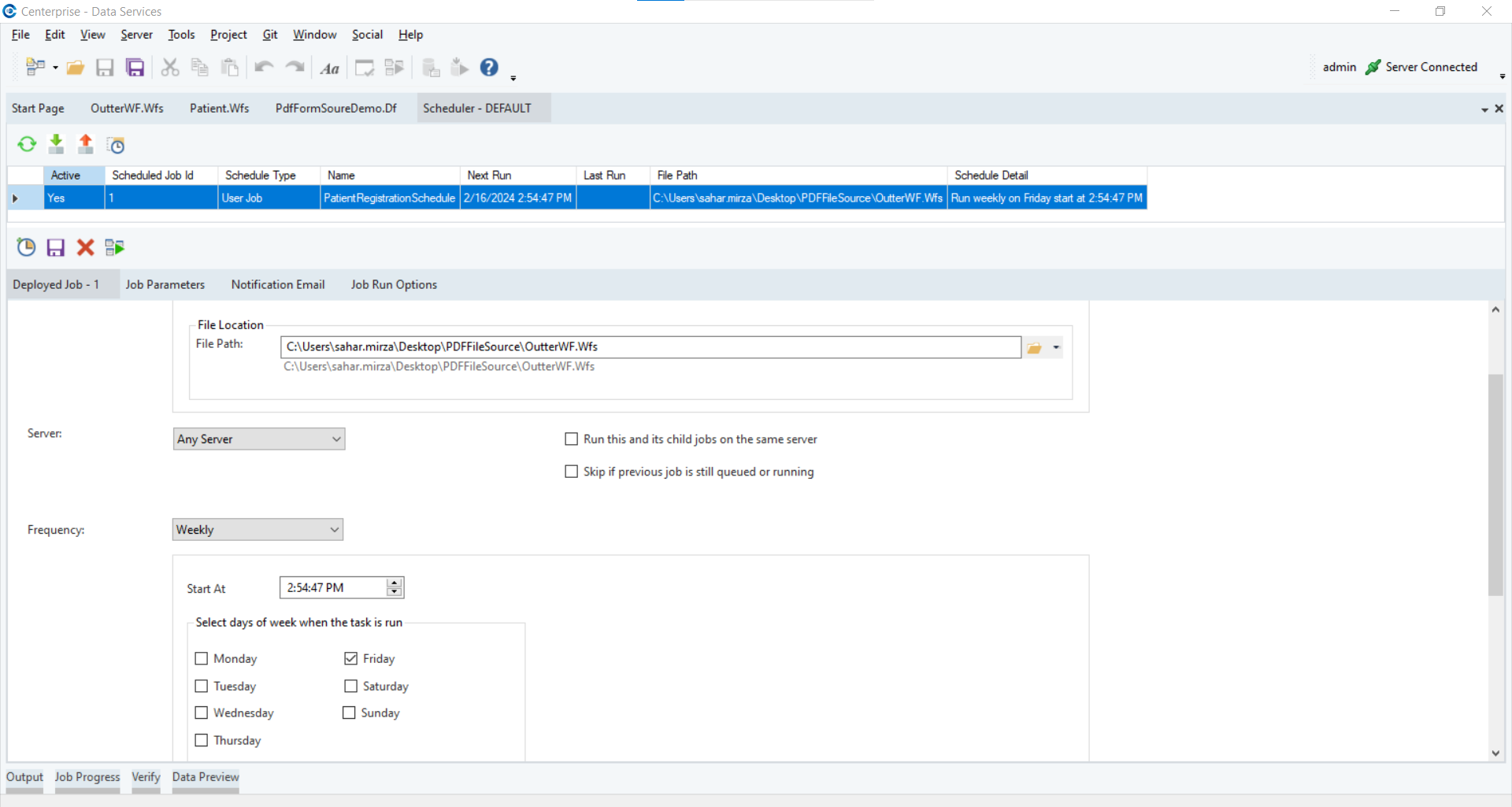Uncheck the Friday checkbox

tap(351, 659)
